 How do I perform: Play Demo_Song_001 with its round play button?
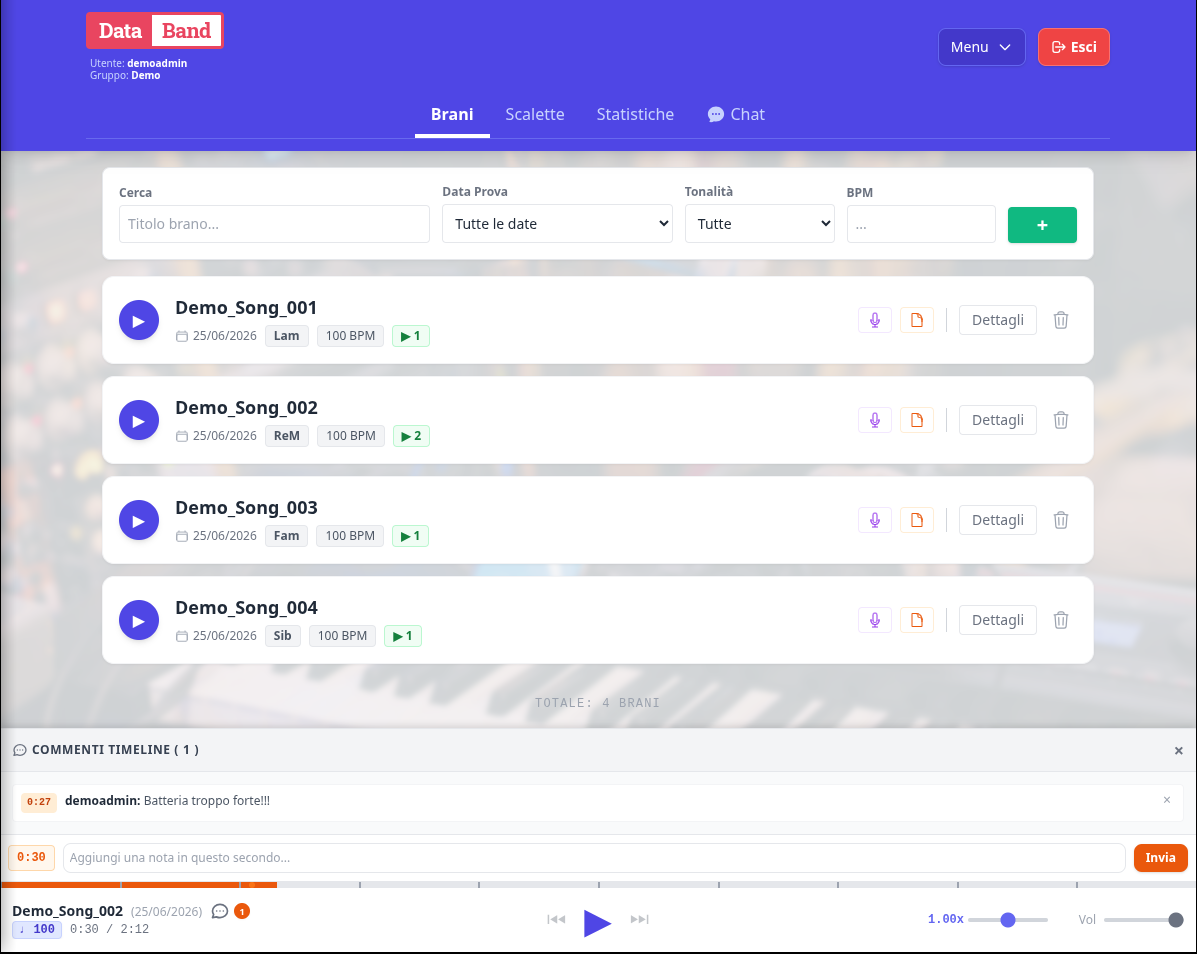tap(138, 321)
